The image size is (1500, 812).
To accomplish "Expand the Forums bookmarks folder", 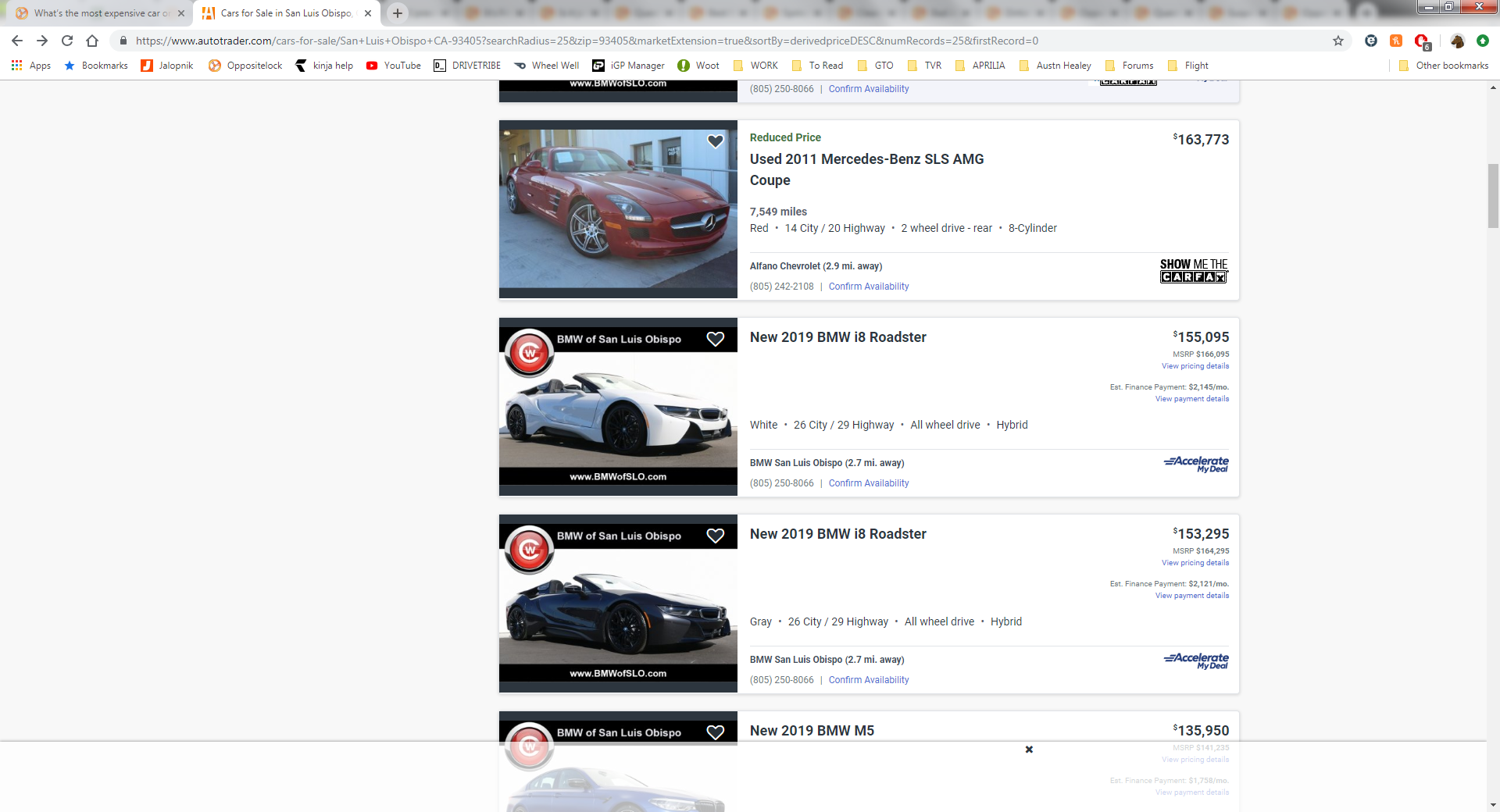I will pos(1129,66).
